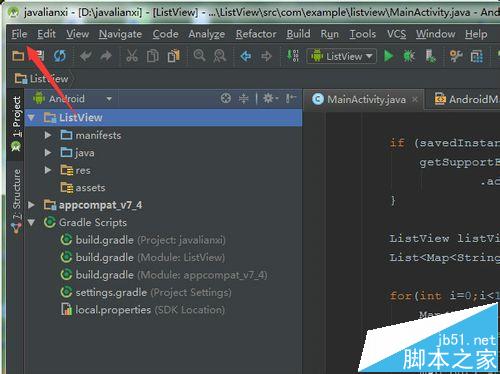Open the Refactor menu
Screen dimensions: 500x374
256,34
